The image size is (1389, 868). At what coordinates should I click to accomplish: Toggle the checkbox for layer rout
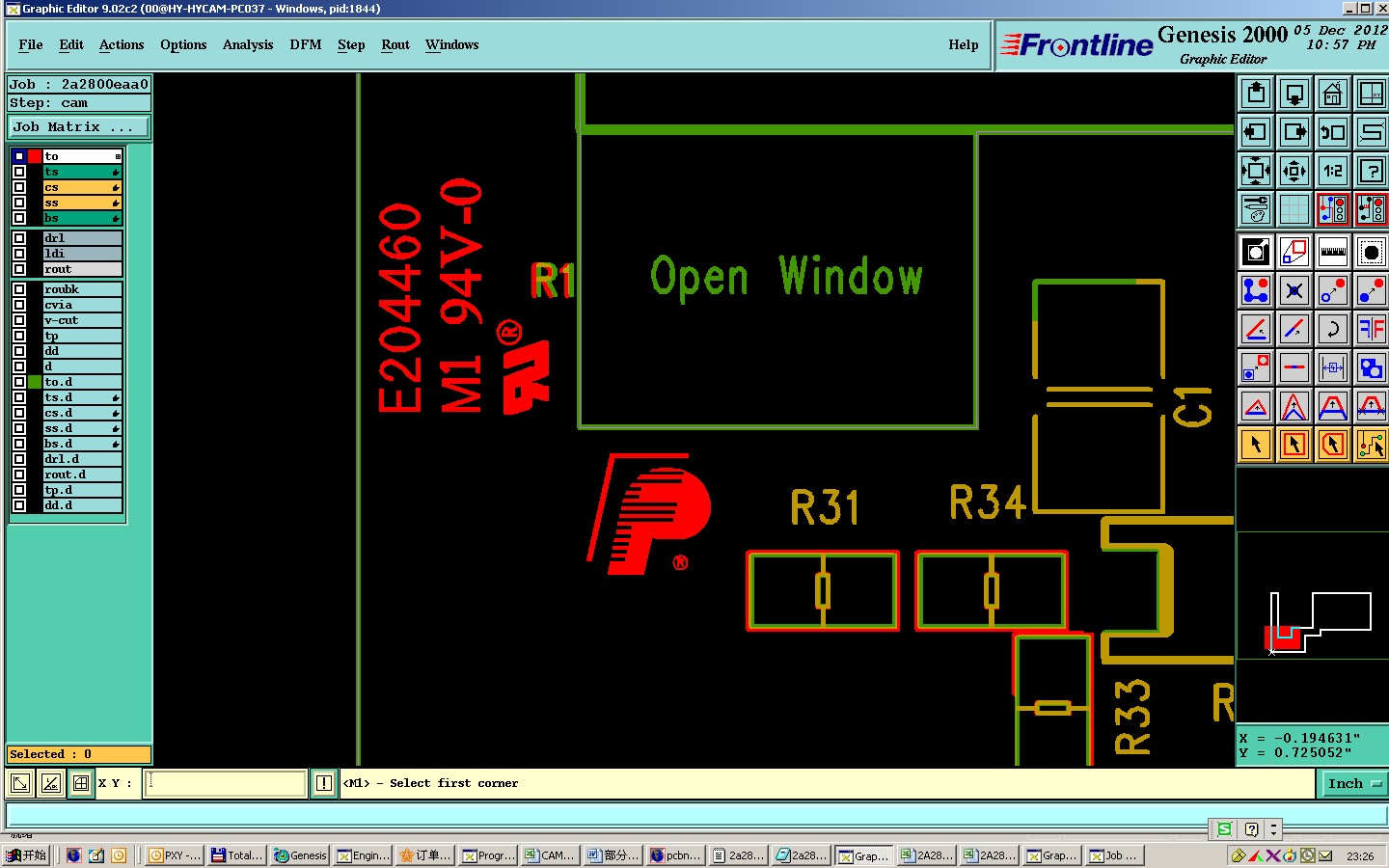click(19, 269)
